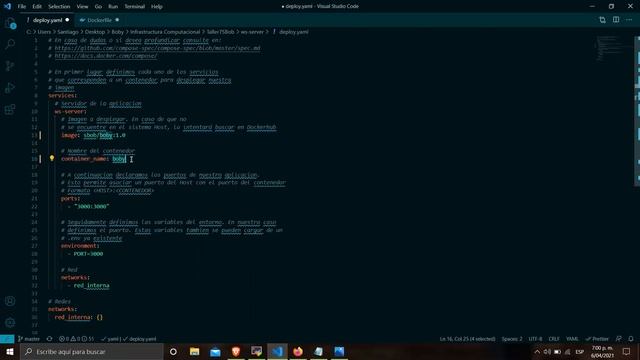This screenshot has width=640, height=360.
Task: Split the editor to the right
Action: click(x=616, y=20)
